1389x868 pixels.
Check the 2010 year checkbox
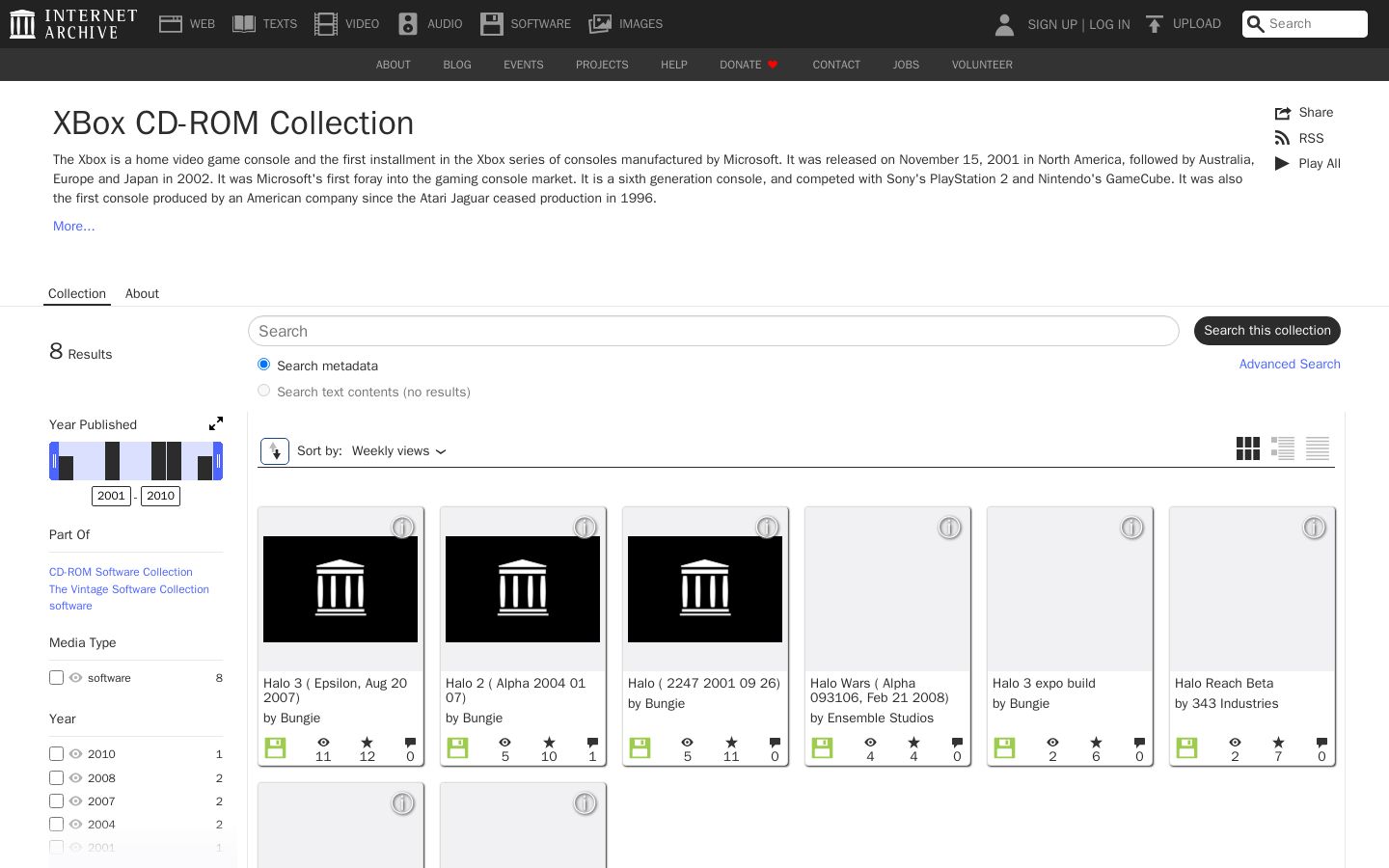pos(56,754)
